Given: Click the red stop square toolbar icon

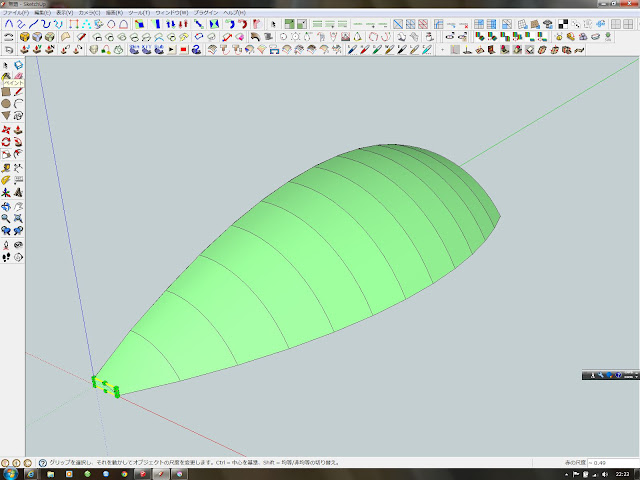Looking at the screenshot, I should pos(184,50).
